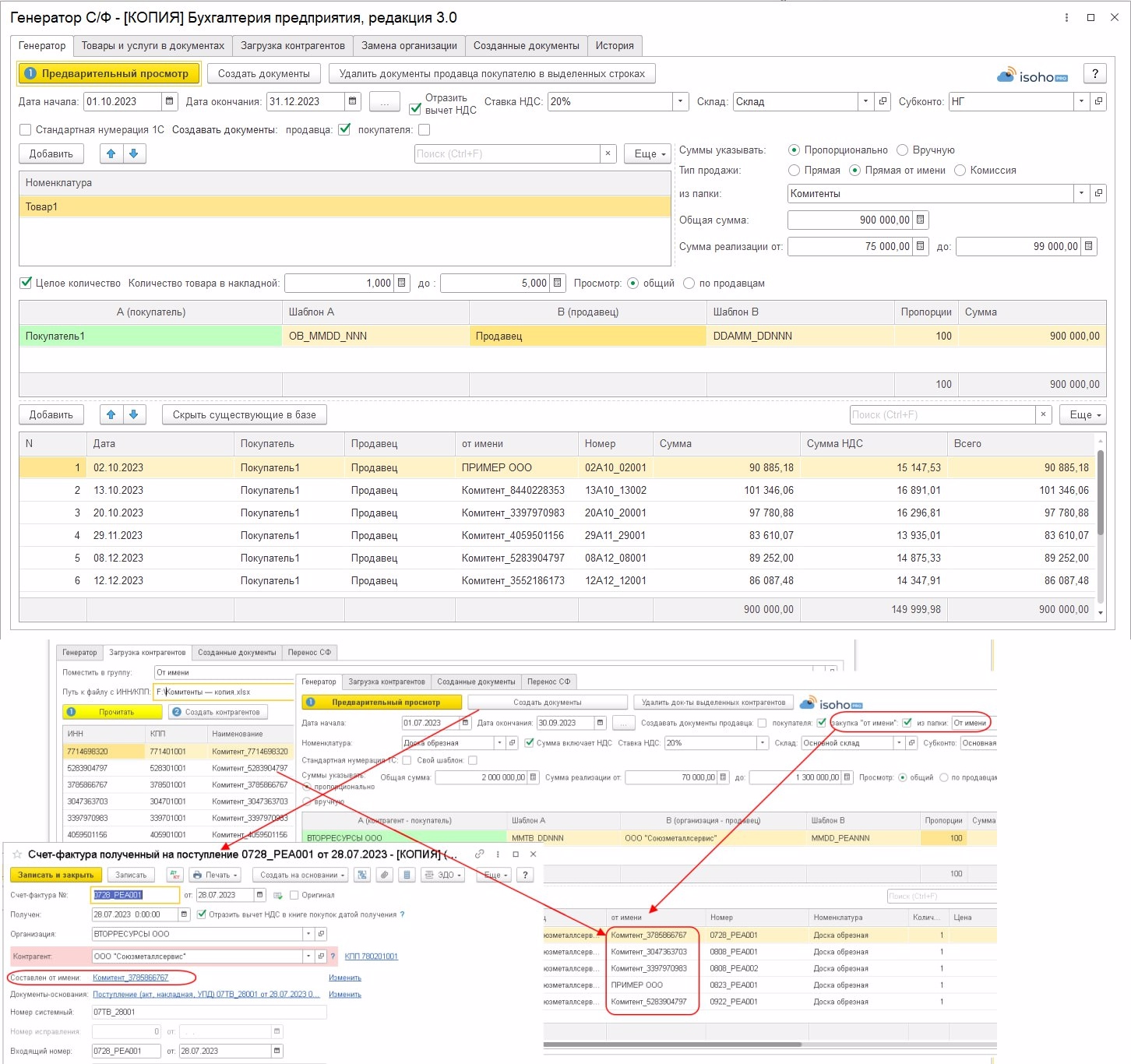Open Перенос СФ tab in middle window

pyautogui.click(x=548, y=682)
